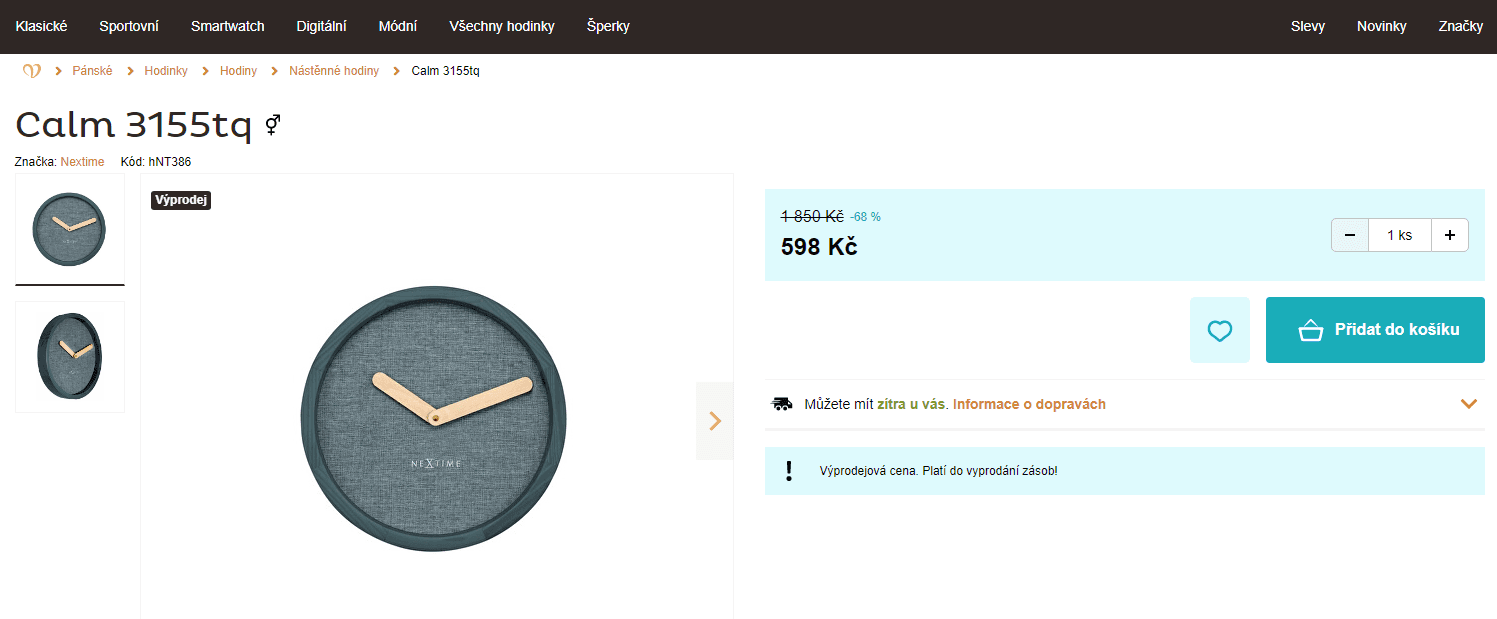The height and width of the screenshot is (619, 1497).
Task: Show next product image with arrow
Action: [715, 421]
